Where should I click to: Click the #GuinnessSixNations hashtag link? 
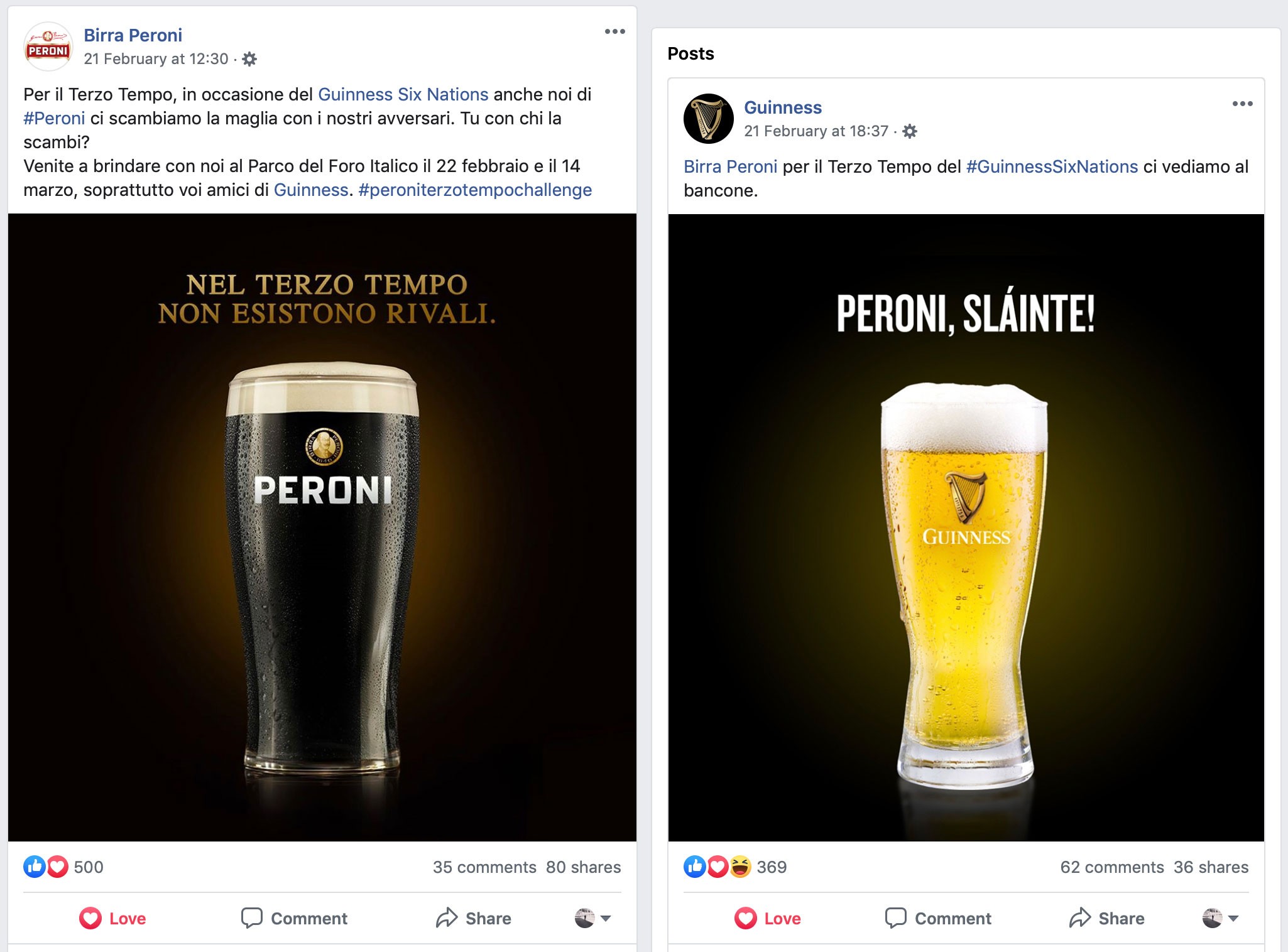click(x=1052, y=167)
